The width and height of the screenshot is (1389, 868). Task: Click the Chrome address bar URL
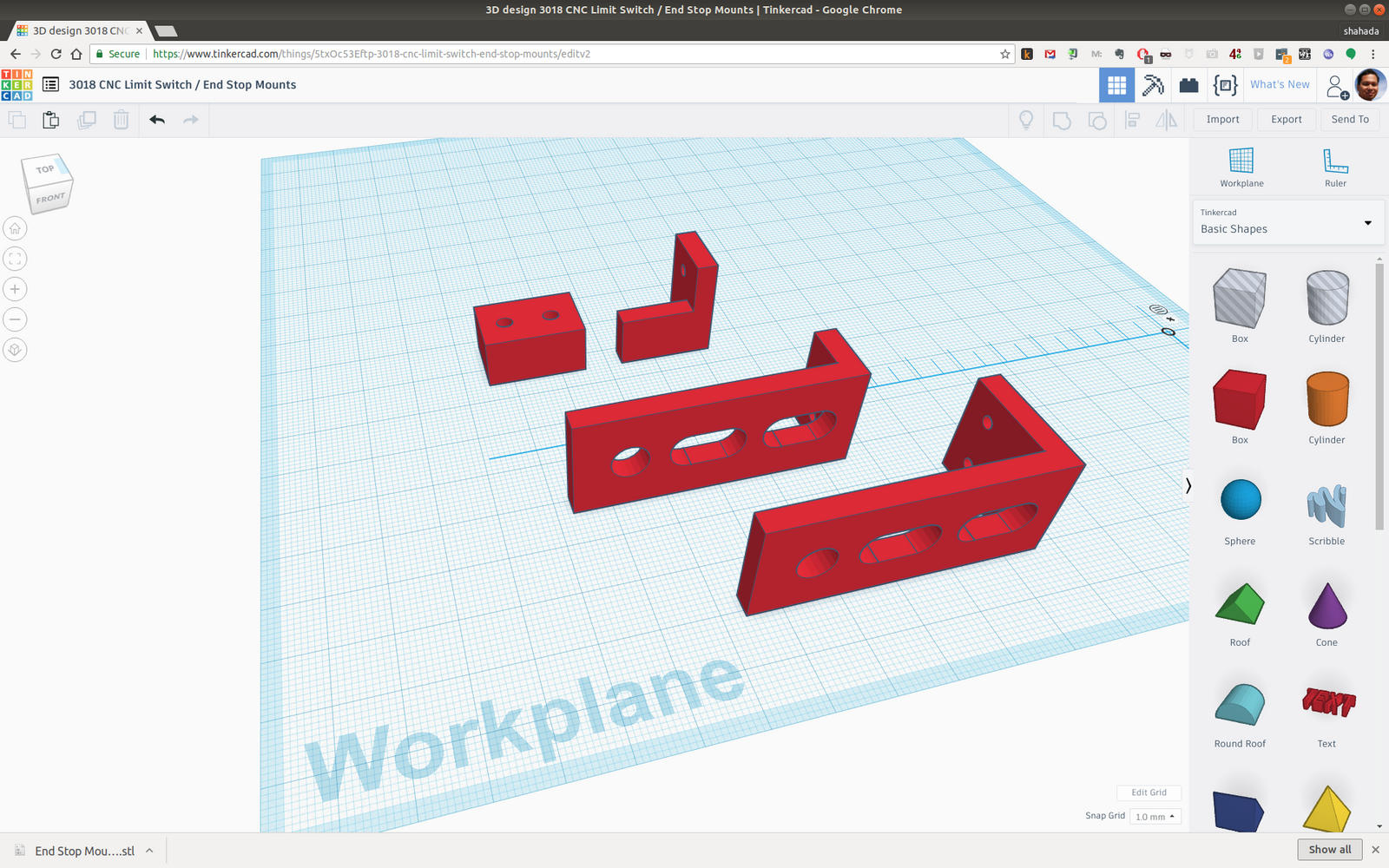(372, 54)
